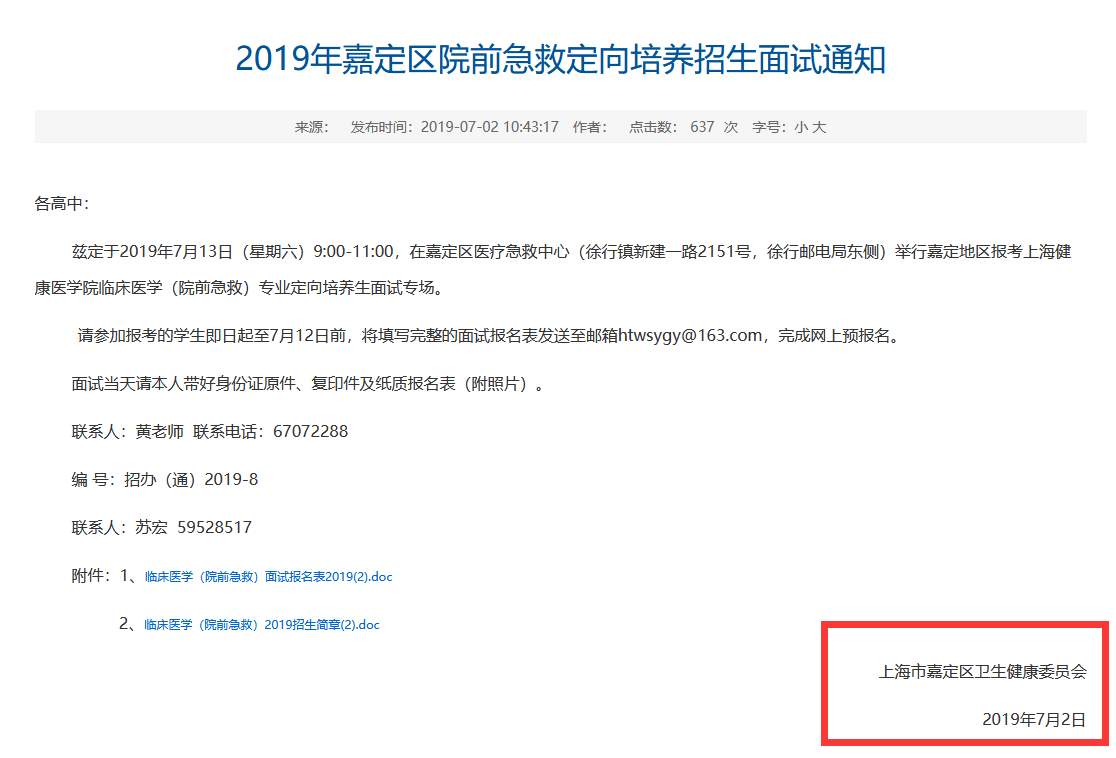Screen dimensions: 1116x758
Task: Click the phone number 59528517
Action: click(214, 527)
